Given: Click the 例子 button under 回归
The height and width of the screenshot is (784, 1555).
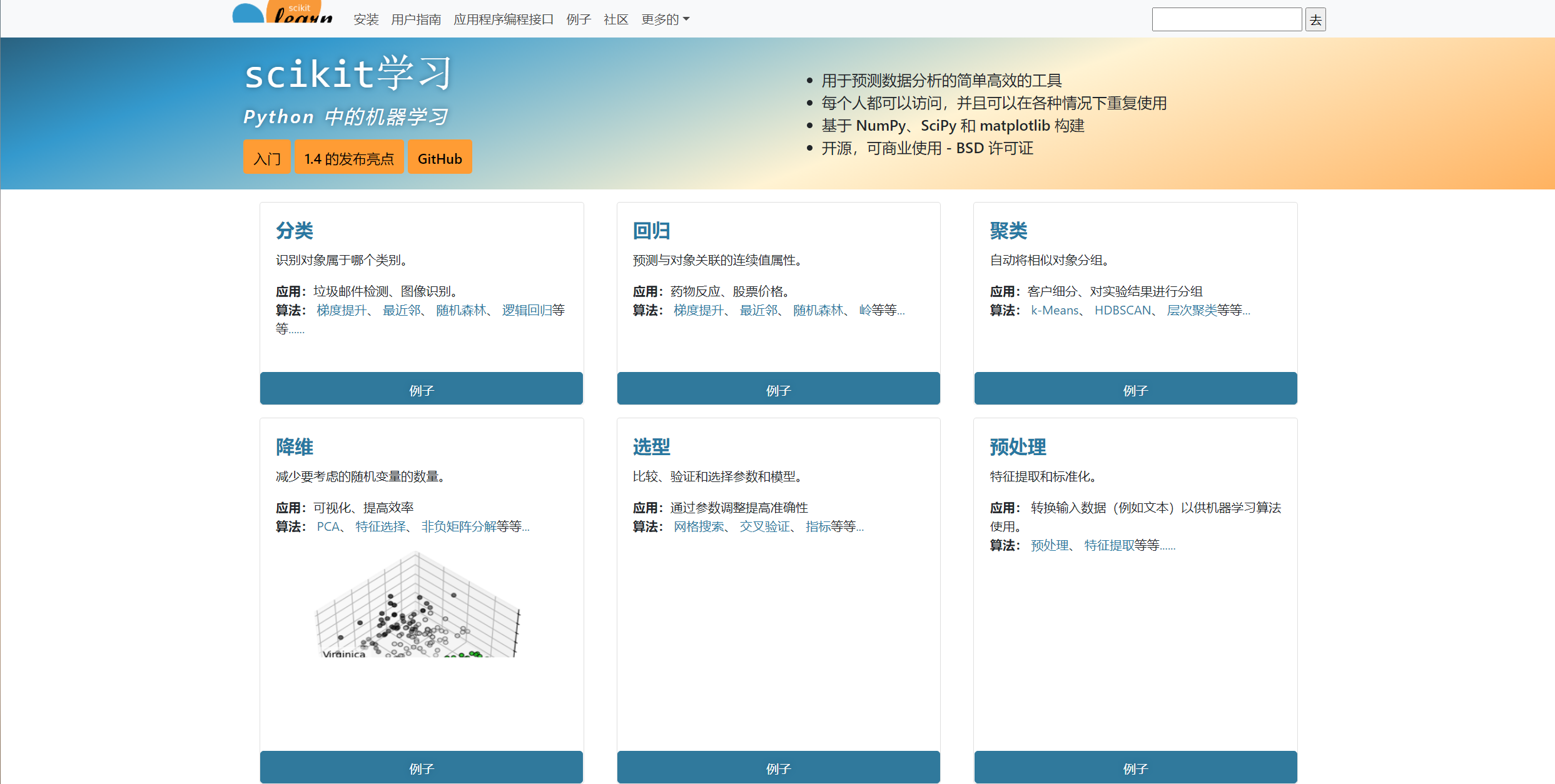Looking at the screenshot, I should pyautogui.click(x=778, y=390).
